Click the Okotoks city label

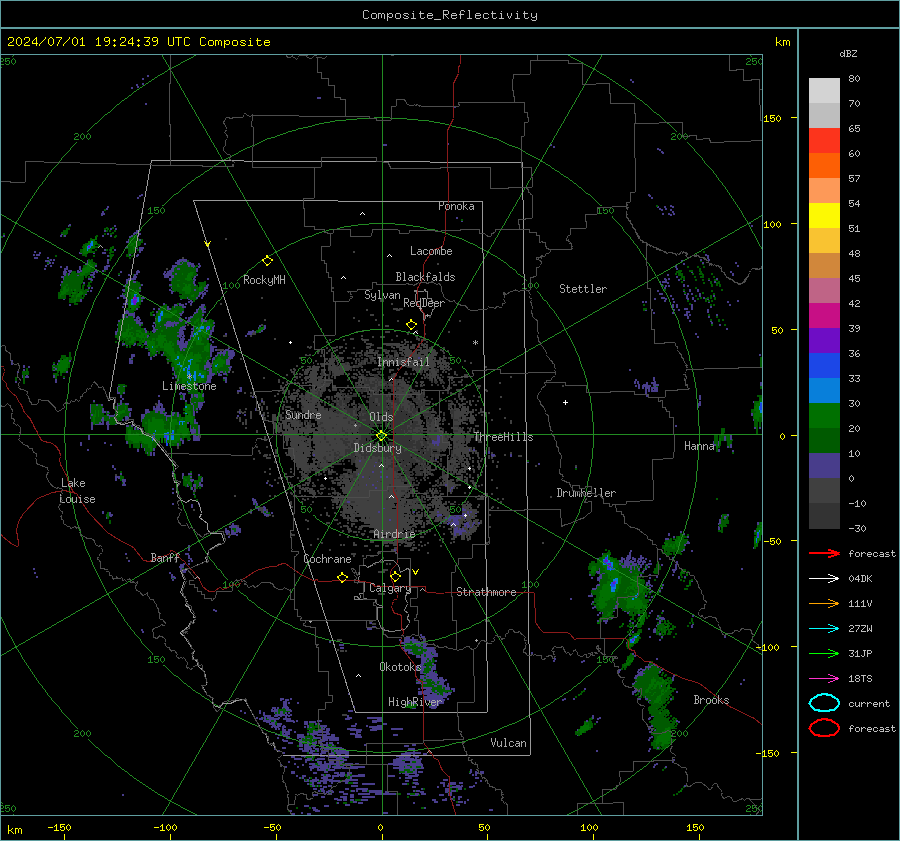[x=400, y=667]
